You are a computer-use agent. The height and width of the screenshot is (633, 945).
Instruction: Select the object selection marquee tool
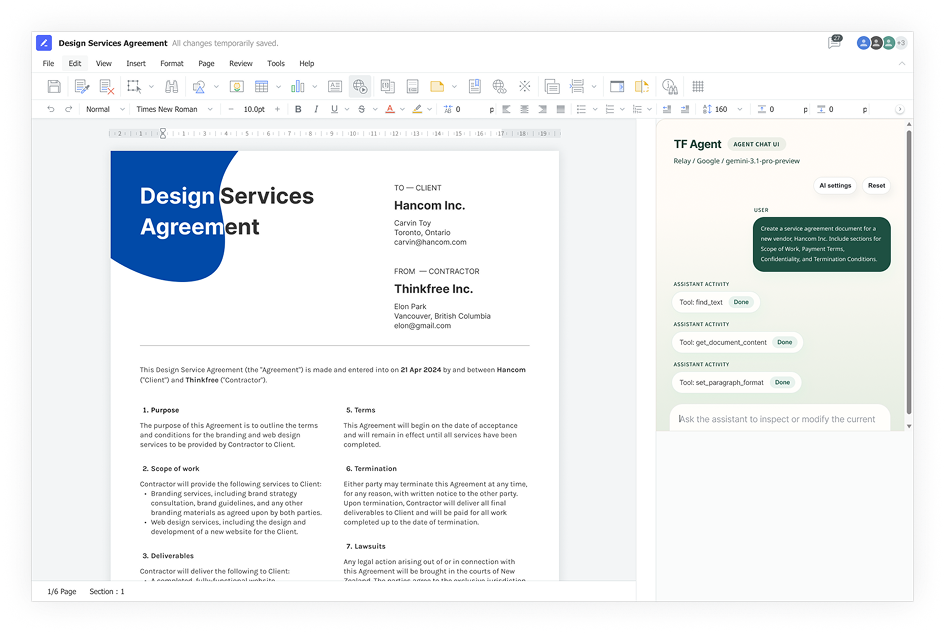pyautogui.click(x=134, y=86)
